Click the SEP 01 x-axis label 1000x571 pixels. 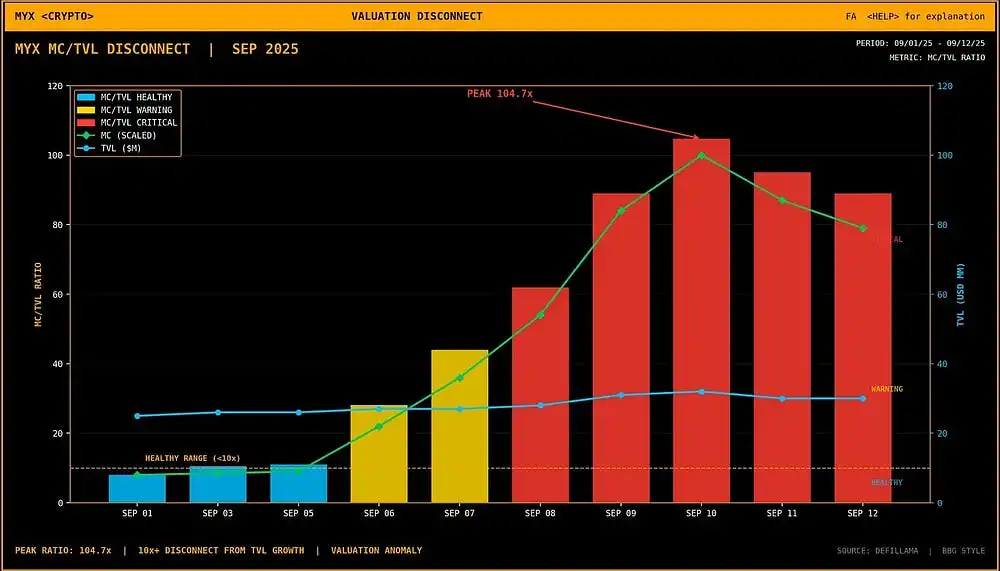[x=137, y=513]
